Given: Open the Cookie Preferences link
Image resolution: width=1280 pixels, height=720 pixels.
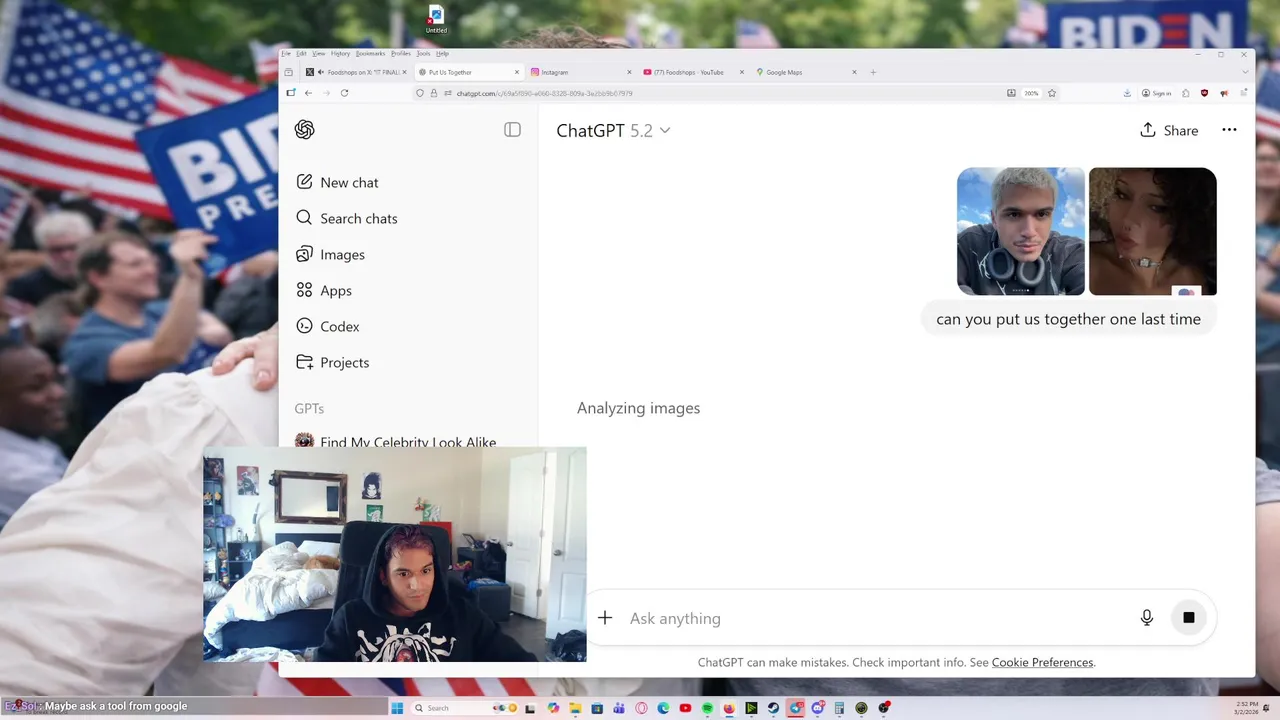Looking at the screenshot, I should (1042, 662).
